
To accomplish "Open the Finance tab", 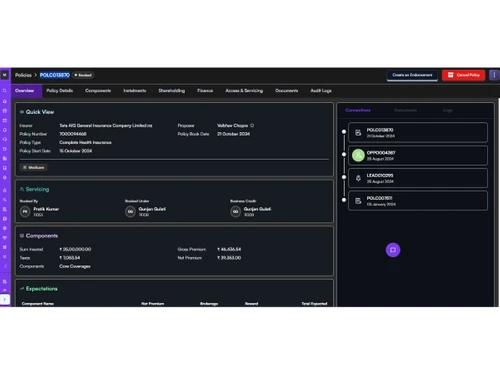I will [205, 91].
